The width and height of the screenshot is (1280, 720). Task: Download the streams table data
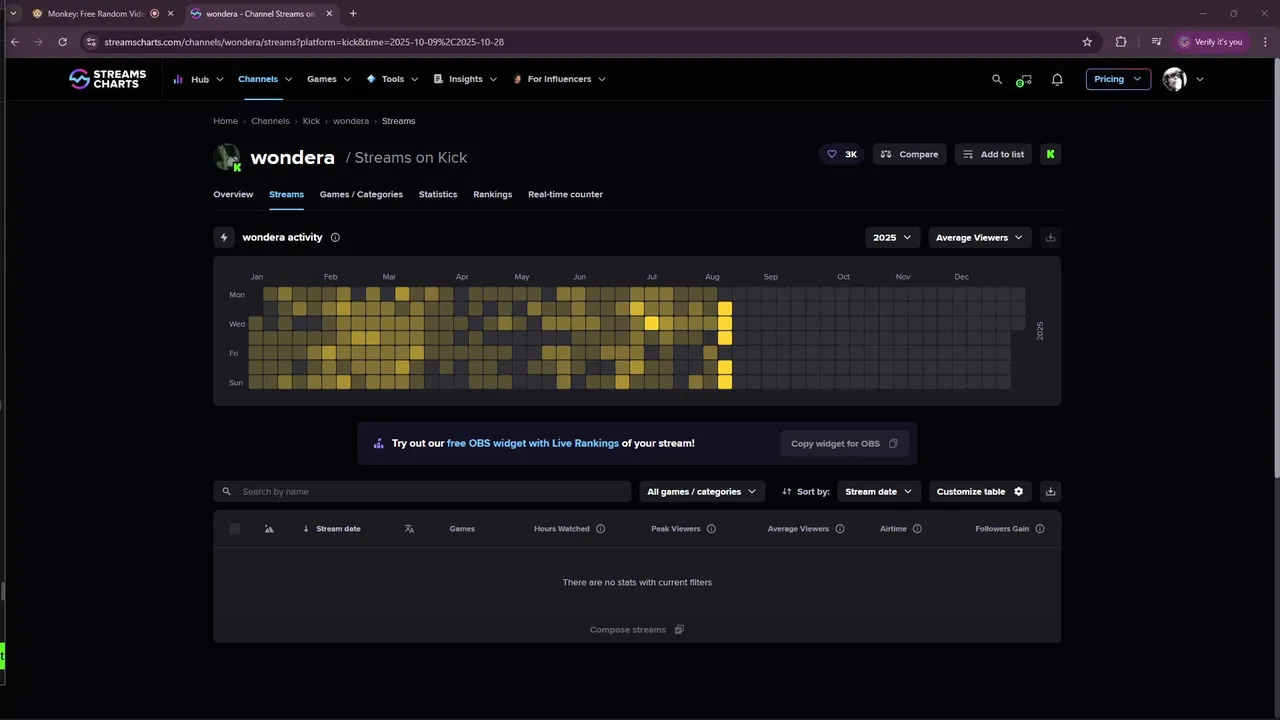coord(1050,491)
